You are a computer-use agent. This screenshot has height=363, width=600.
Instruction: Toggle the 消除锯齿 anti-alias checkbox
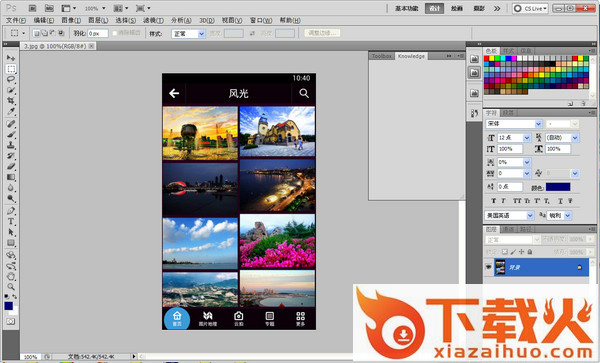(x=114, y=33)
